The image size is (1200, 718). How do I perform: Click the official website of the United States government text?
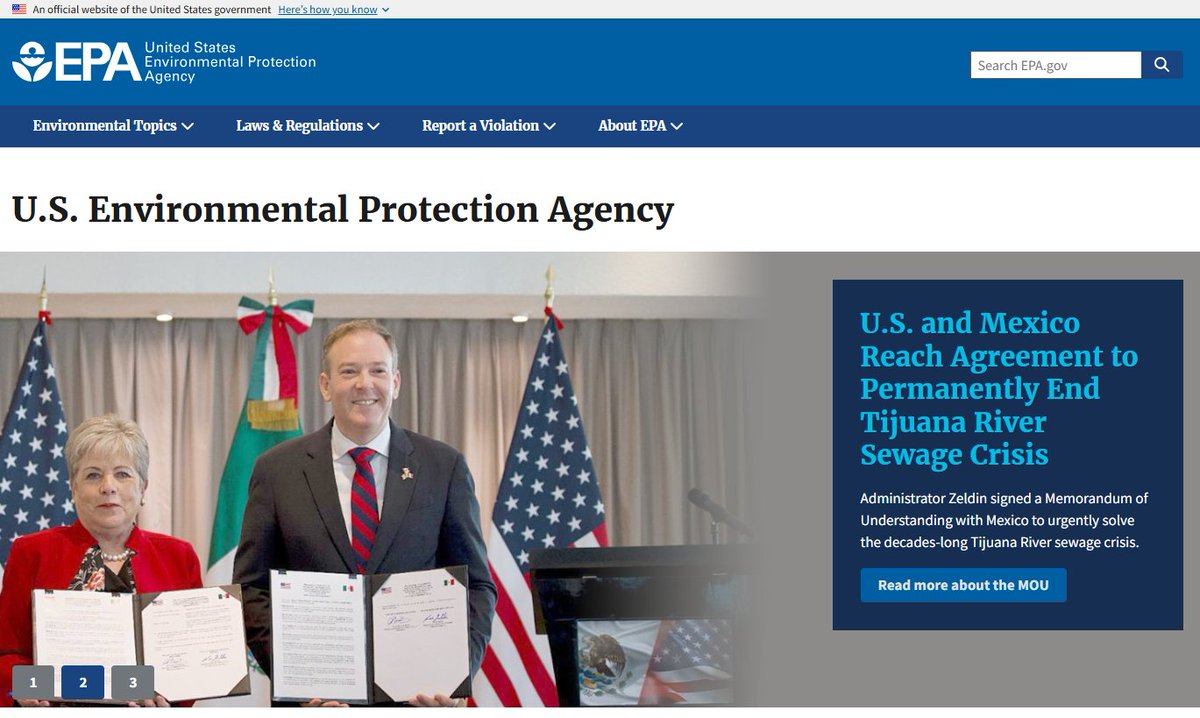tap(152, 9)
